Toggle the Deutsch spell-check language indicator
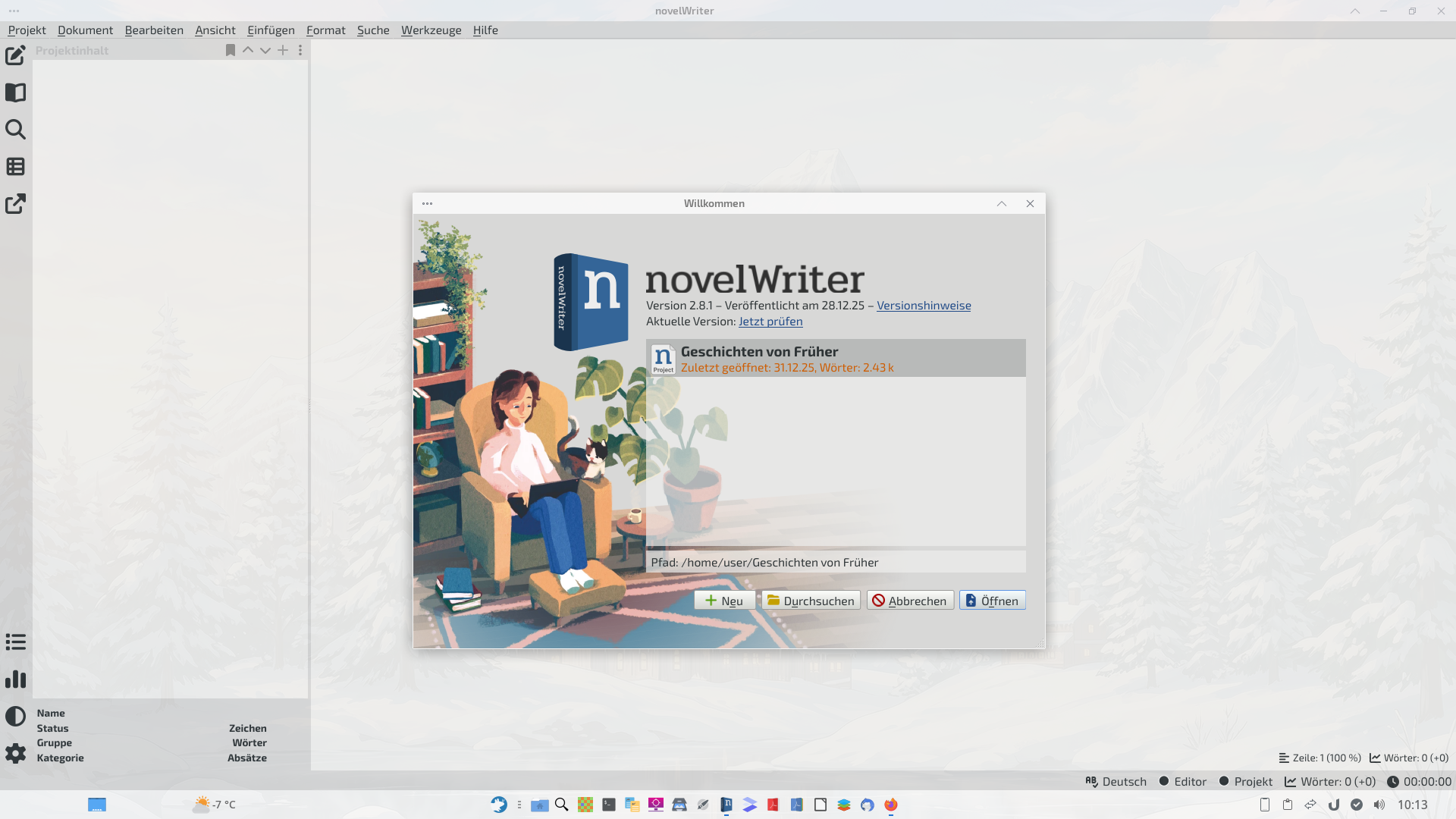 1116,781
